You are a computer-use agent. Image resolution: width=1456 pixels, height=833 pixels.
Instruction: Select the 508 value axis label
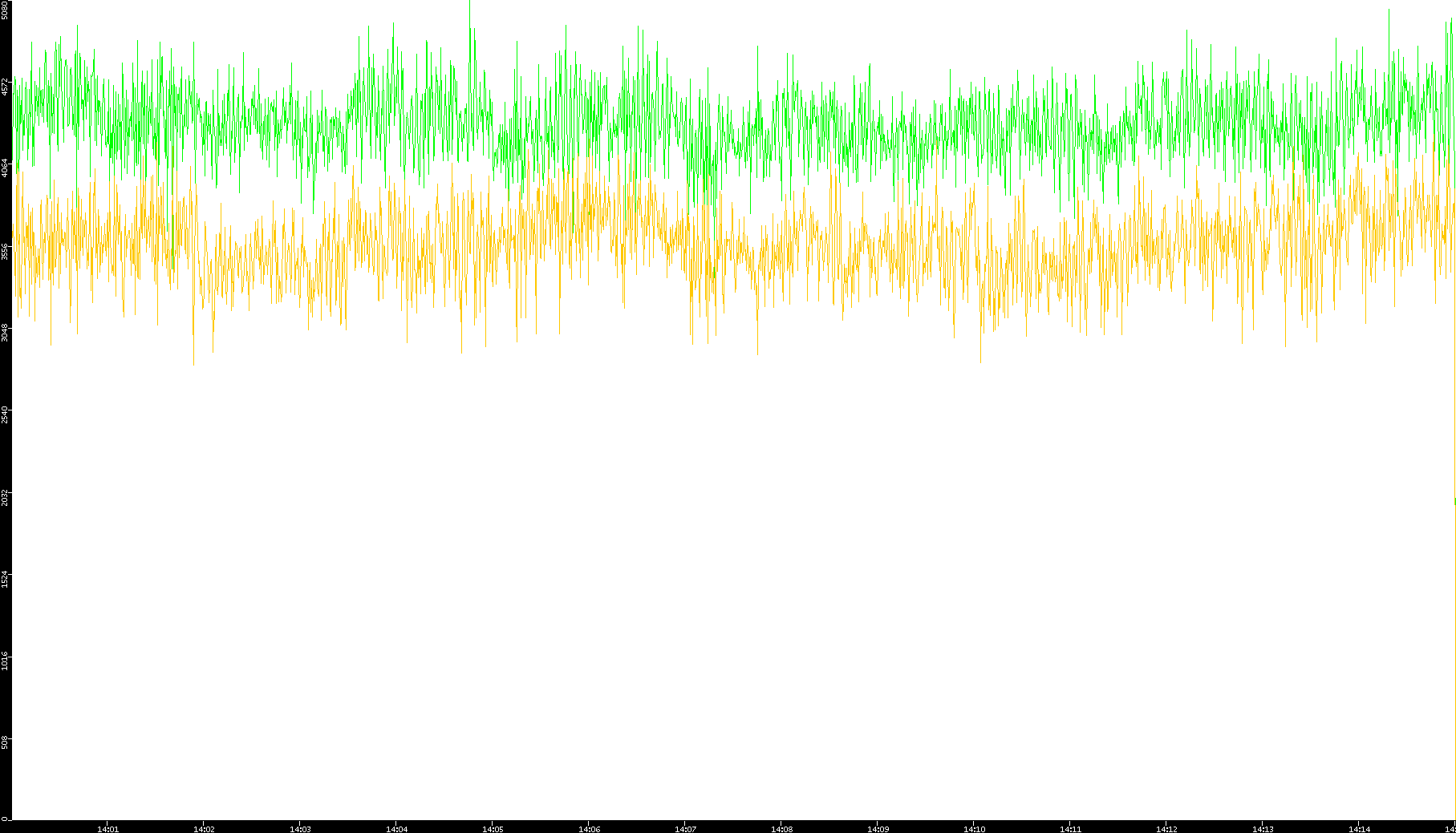pyautogui.click(x=5, y=742)
